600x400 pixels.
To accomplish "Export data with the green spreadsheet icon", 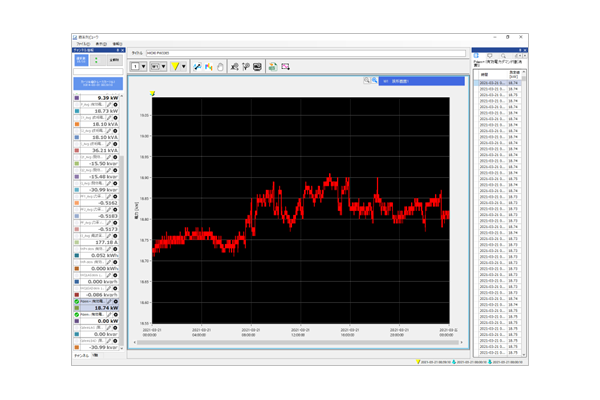I will pyautogui.click(x=272, y=67).
